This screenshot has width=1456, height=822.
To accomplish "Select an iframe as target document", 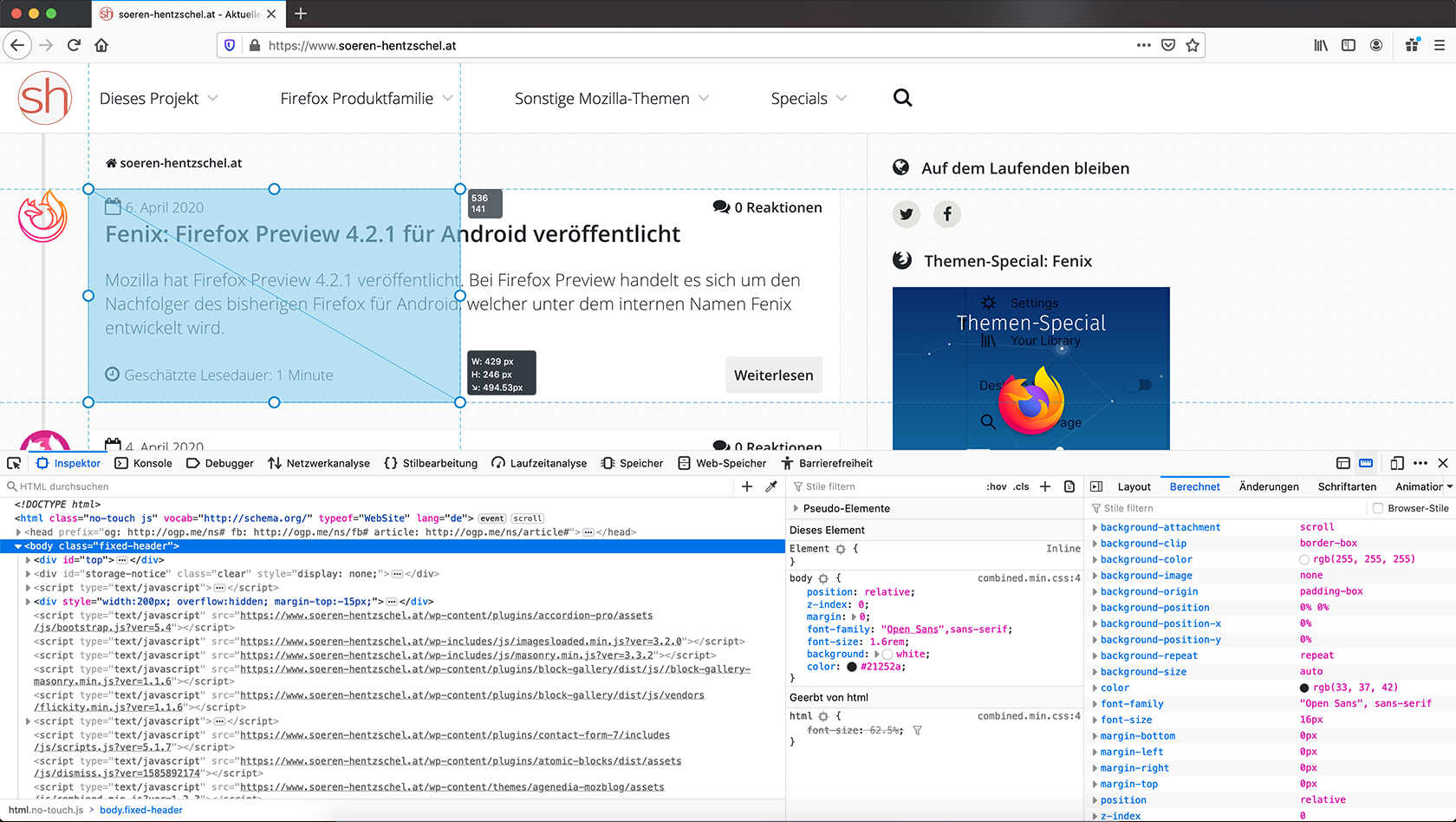I will (1343, 463).
